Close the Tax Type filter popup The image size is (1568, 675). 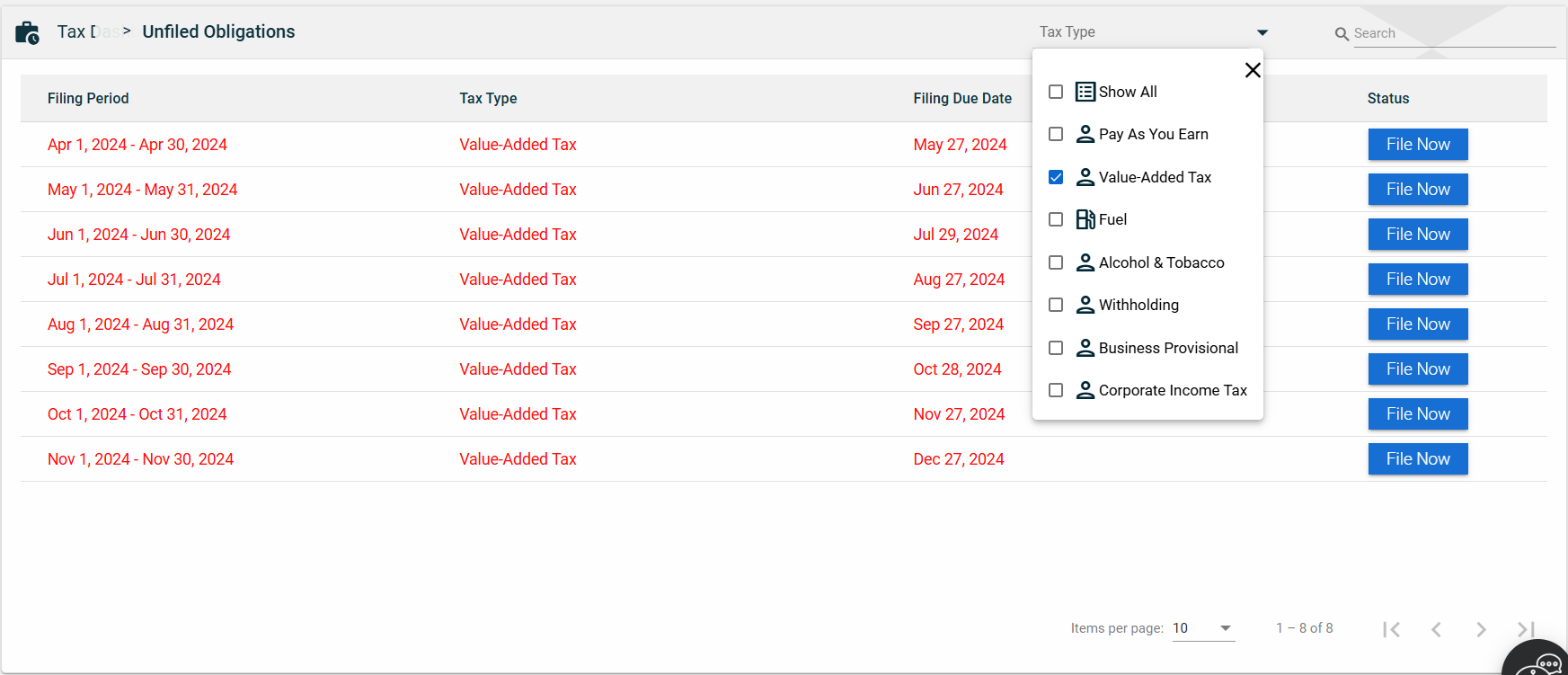[x=1253, y=70]
